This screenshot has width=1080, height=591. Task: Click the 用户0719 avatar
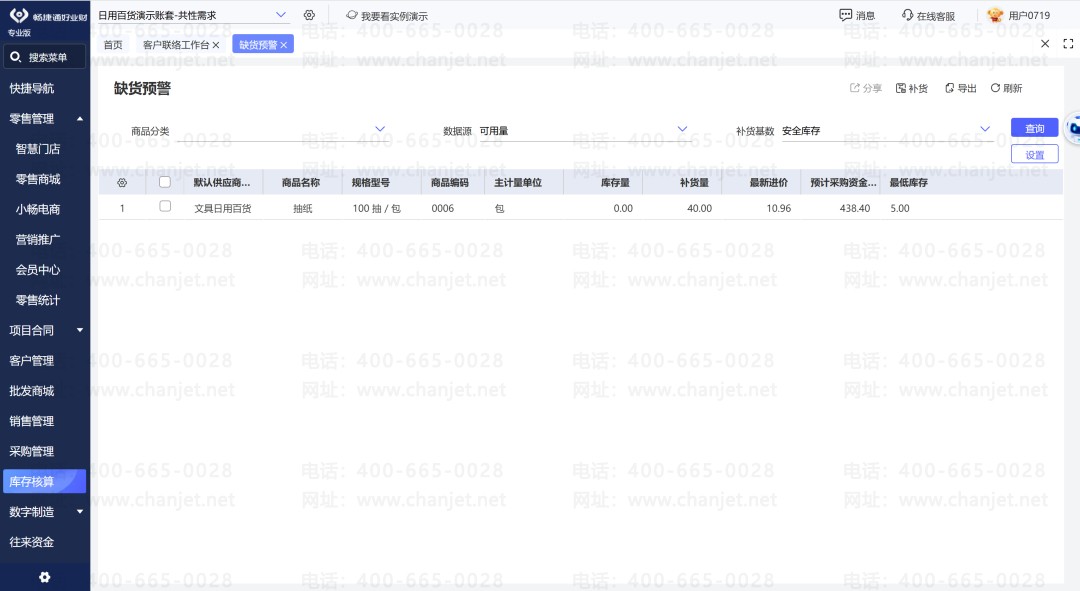[x=995, y=14]
